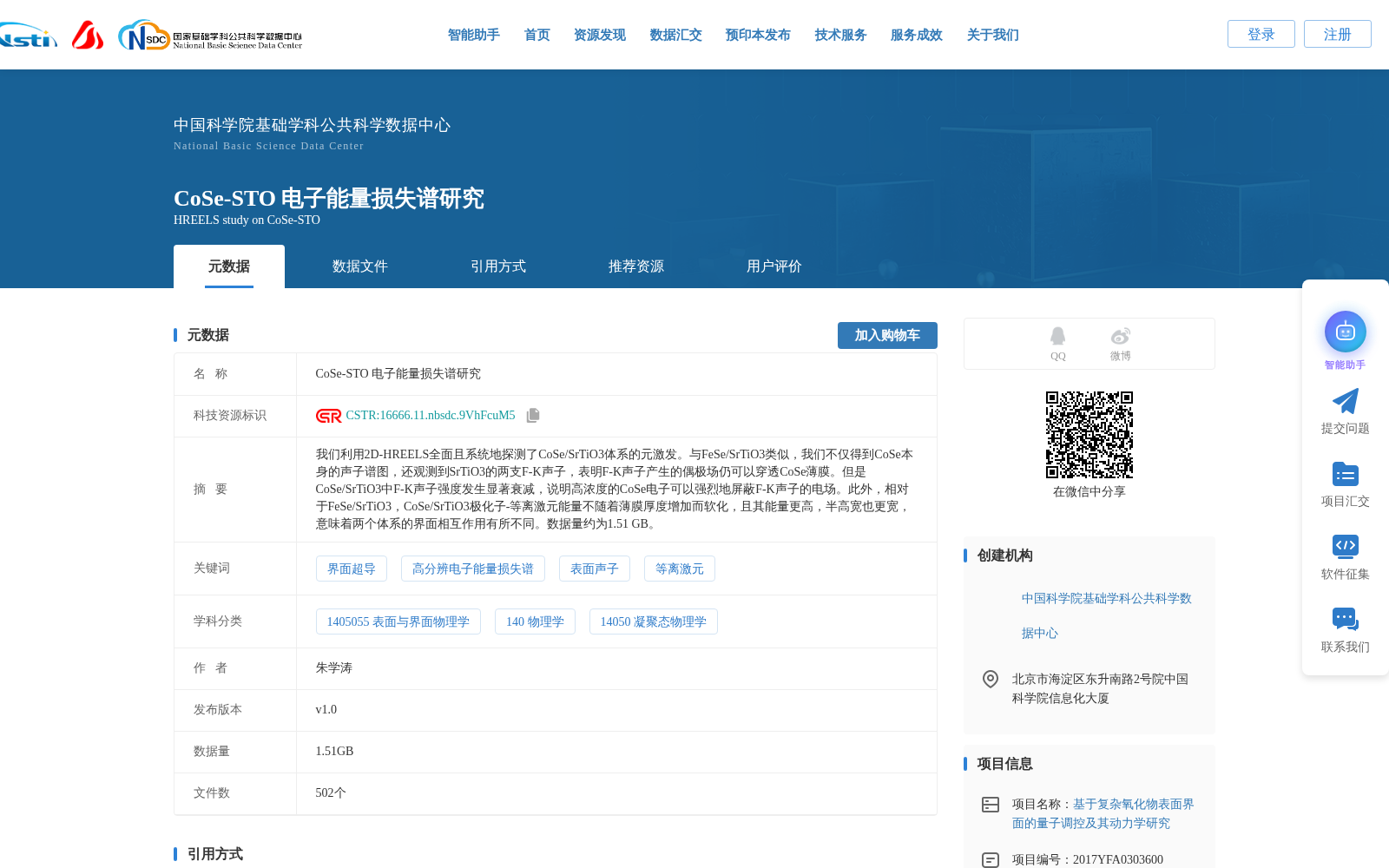Open the 预印本发布 menu item
1389x868 pixels.
coord(758,35)
